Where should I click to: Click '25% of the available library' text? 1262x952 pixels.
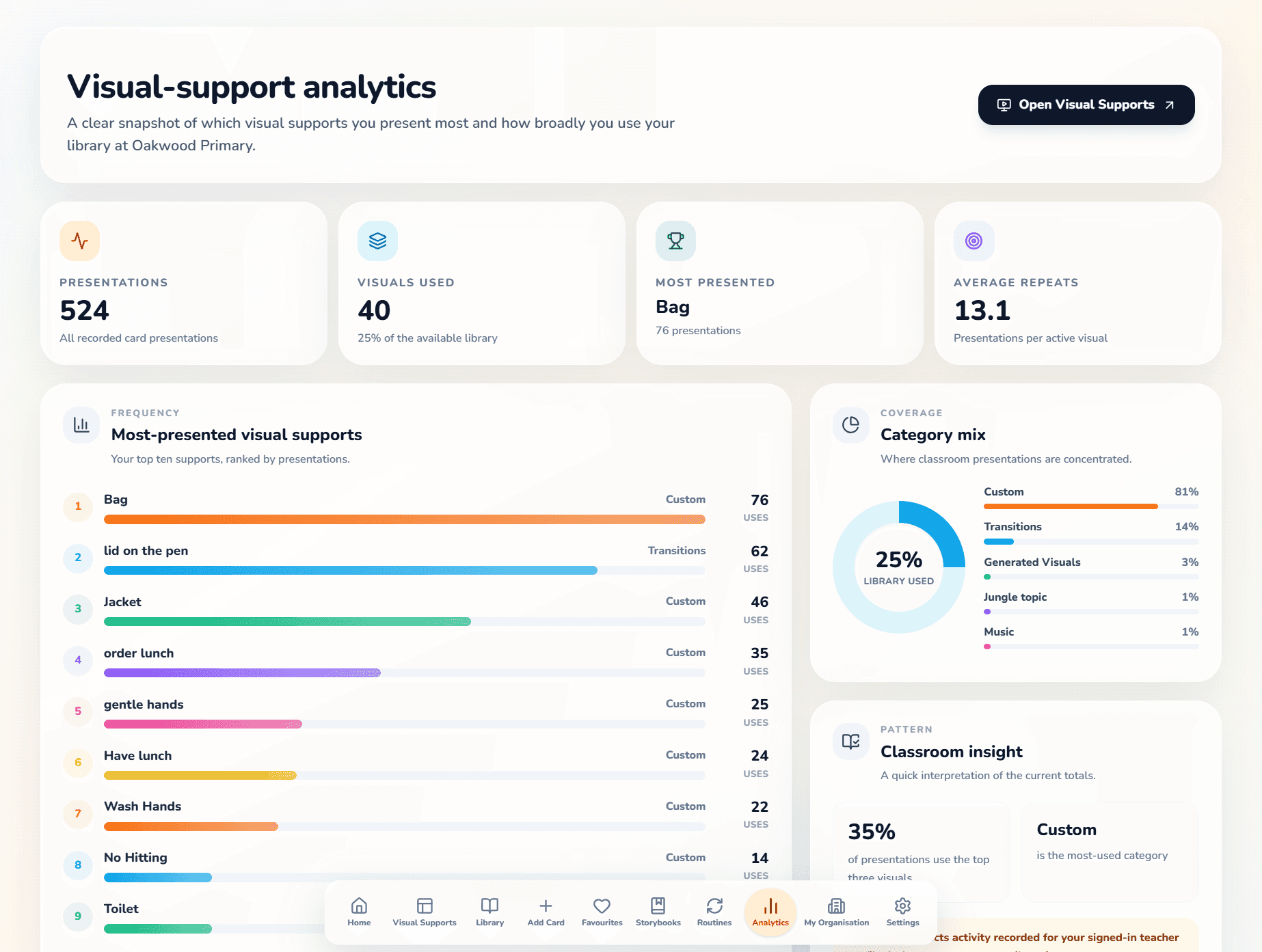(427, 338)
